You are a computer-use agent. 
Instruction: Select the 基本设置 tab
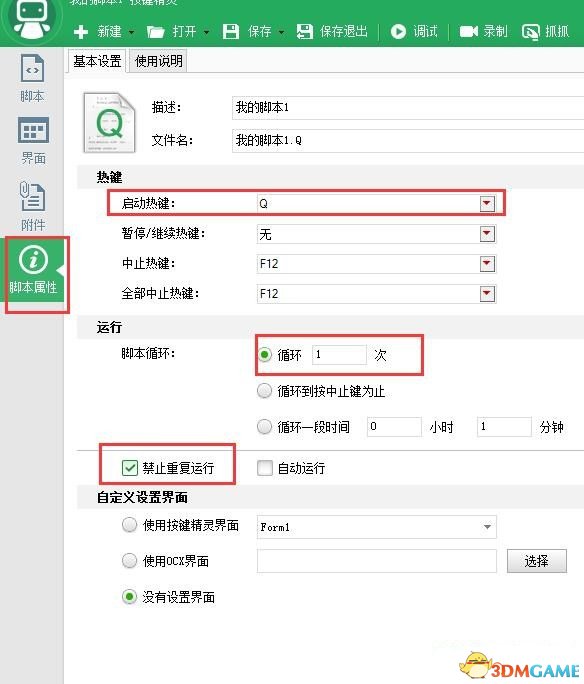pyautogui.click(x=97, y=61)
